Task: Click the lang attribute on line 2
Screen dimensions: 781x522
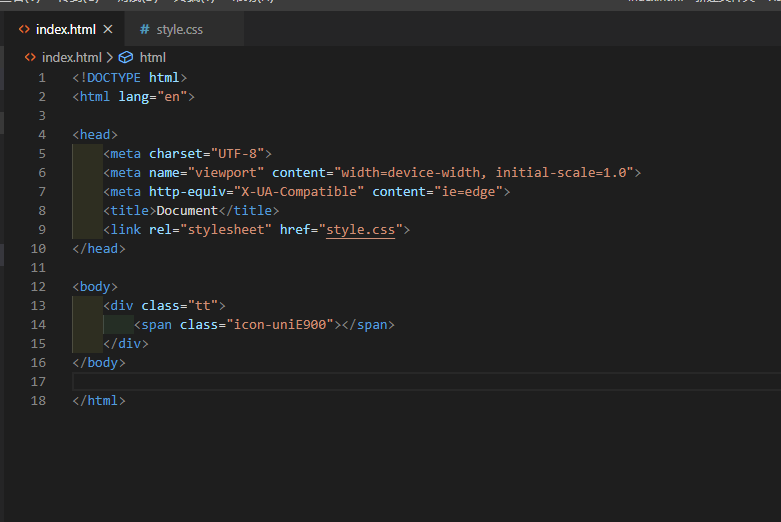Action: 133,97
